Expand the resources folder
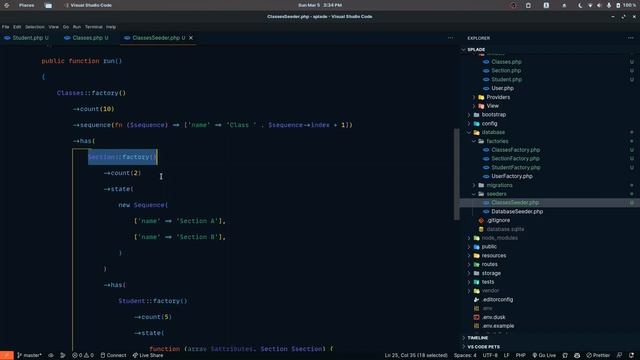This screenshot has height=360, width=640. (x=493, y=256)
